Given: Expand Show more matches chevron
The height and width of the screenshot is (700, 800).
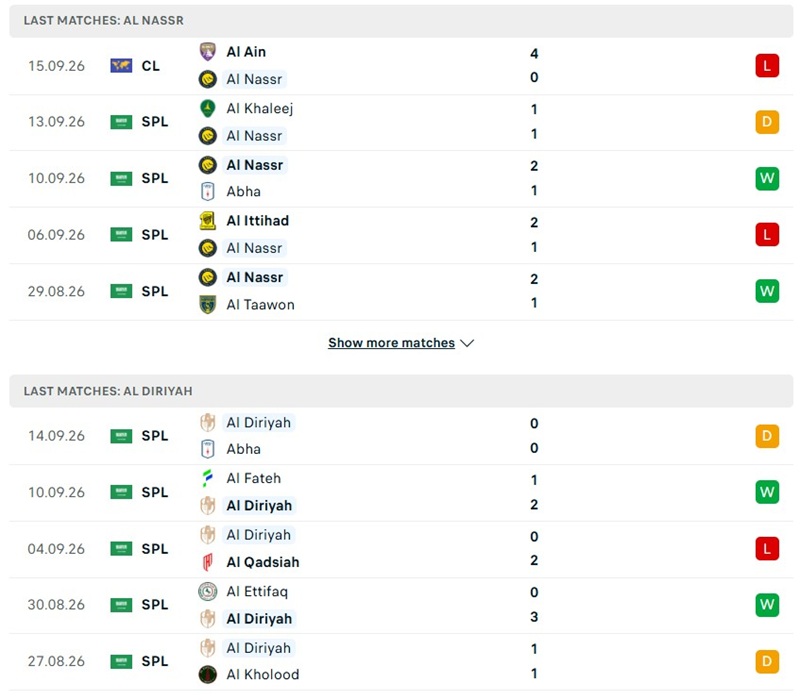Looking at the screenshot, I should tap(467, 343).
